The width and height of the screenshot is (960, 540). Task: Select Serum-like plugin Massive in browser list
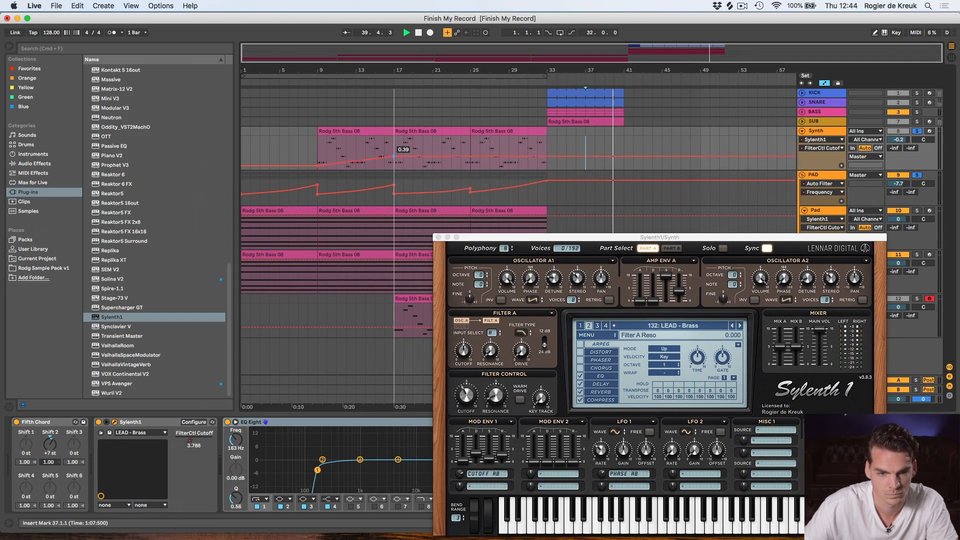(110, 80)
